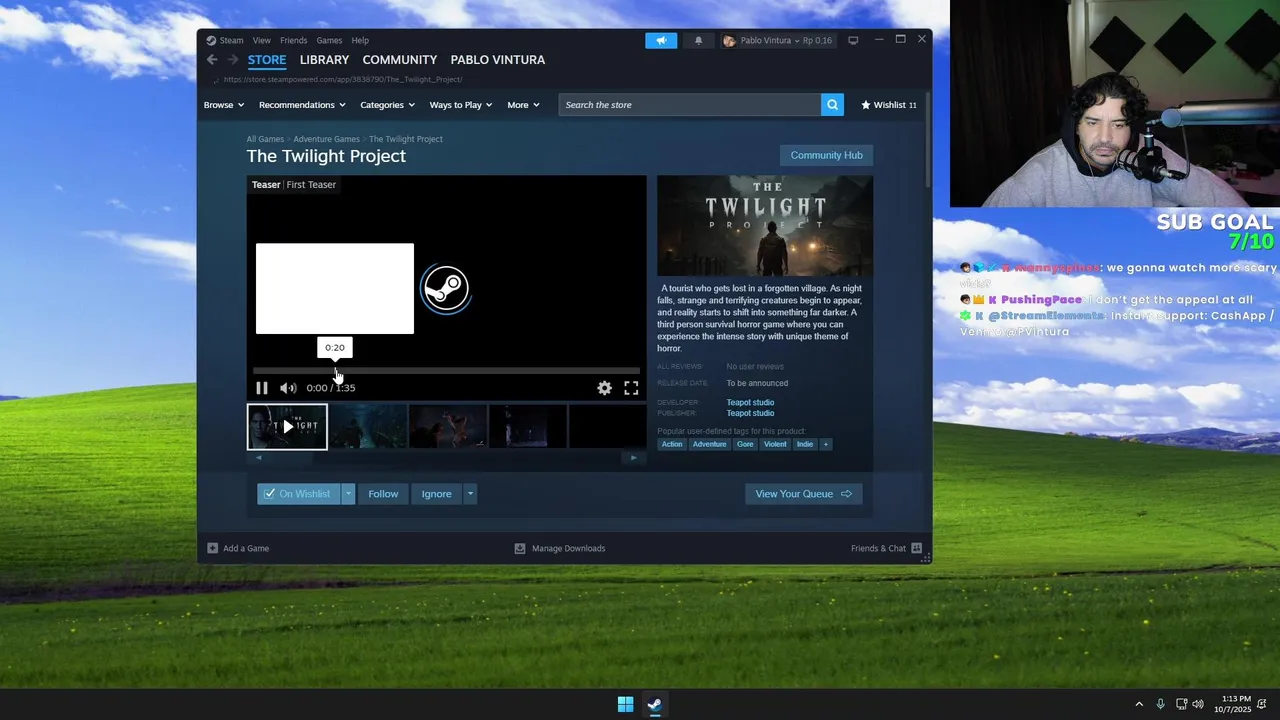
Task: Open video settings gear
Action: [x=604, y=388]
